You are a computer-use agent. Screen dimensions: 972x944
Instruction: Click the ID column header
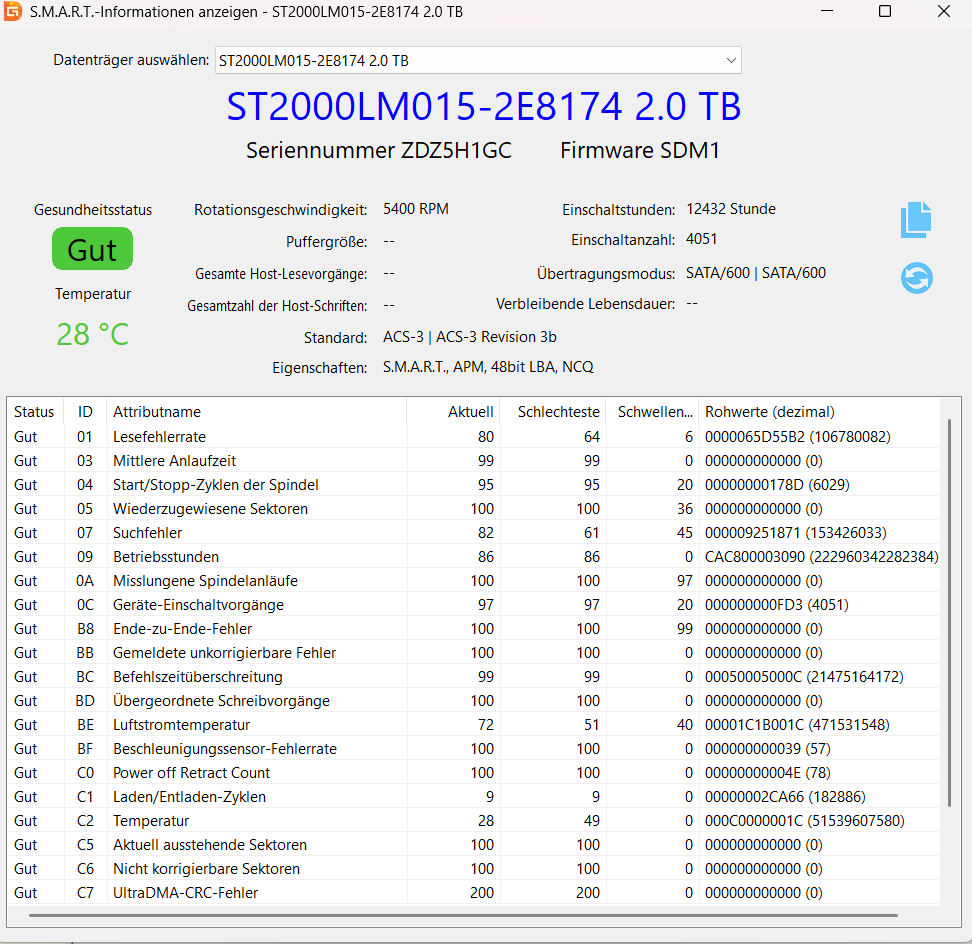(85, 412)
